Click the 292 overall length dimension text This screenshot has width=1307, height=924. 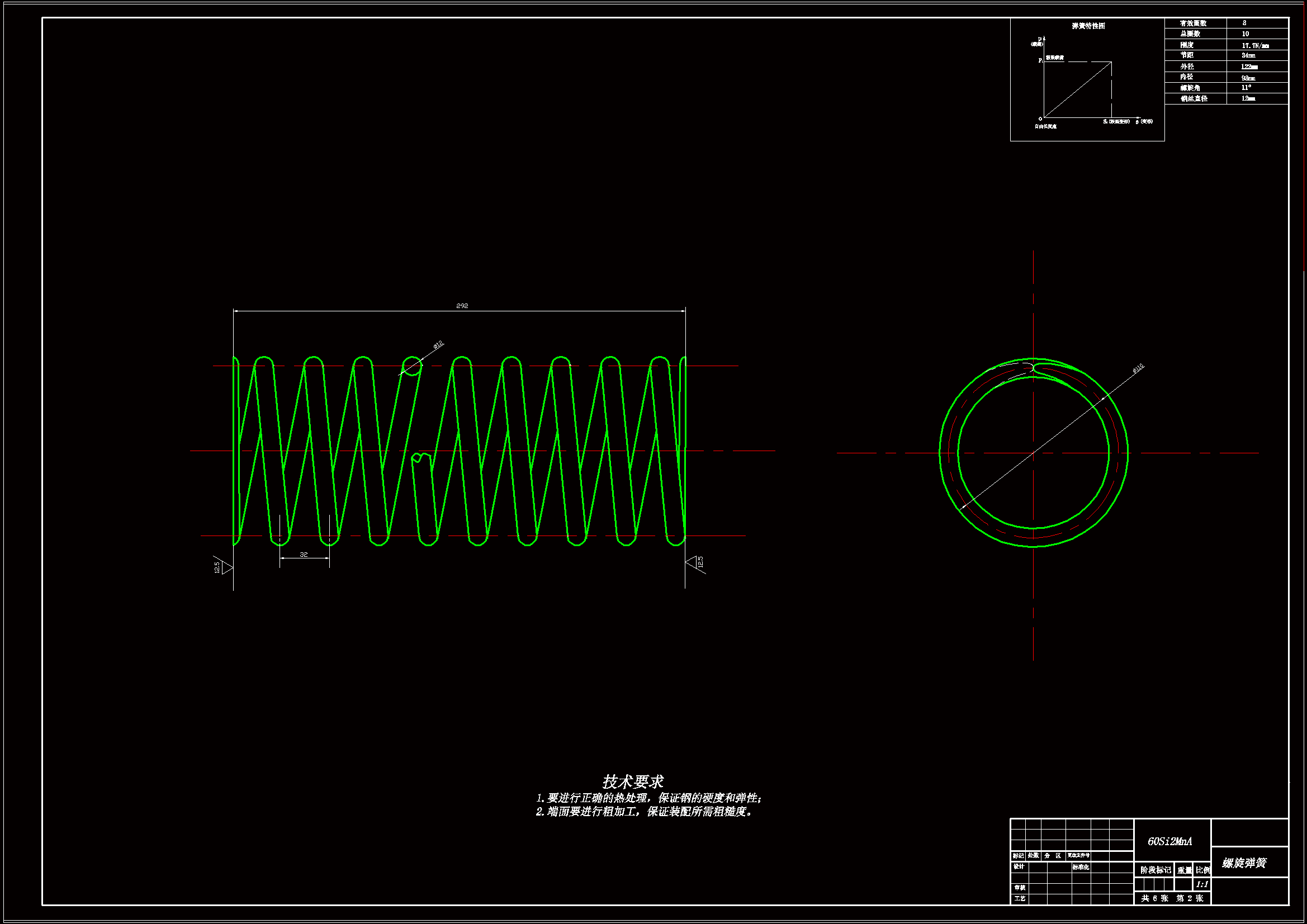[462, 306]
